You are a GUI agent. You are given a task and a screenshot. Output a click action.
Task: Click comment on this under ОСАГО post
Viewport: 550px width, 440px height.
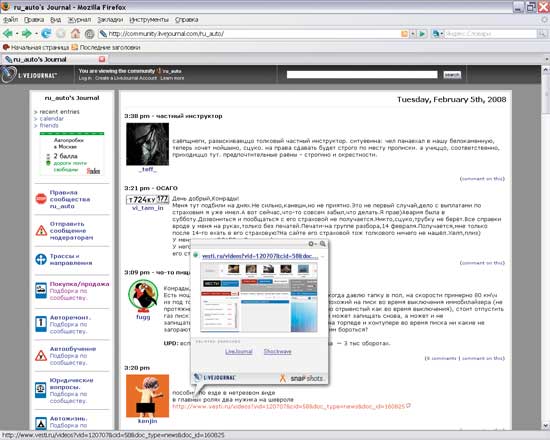[x=482, y=263]
